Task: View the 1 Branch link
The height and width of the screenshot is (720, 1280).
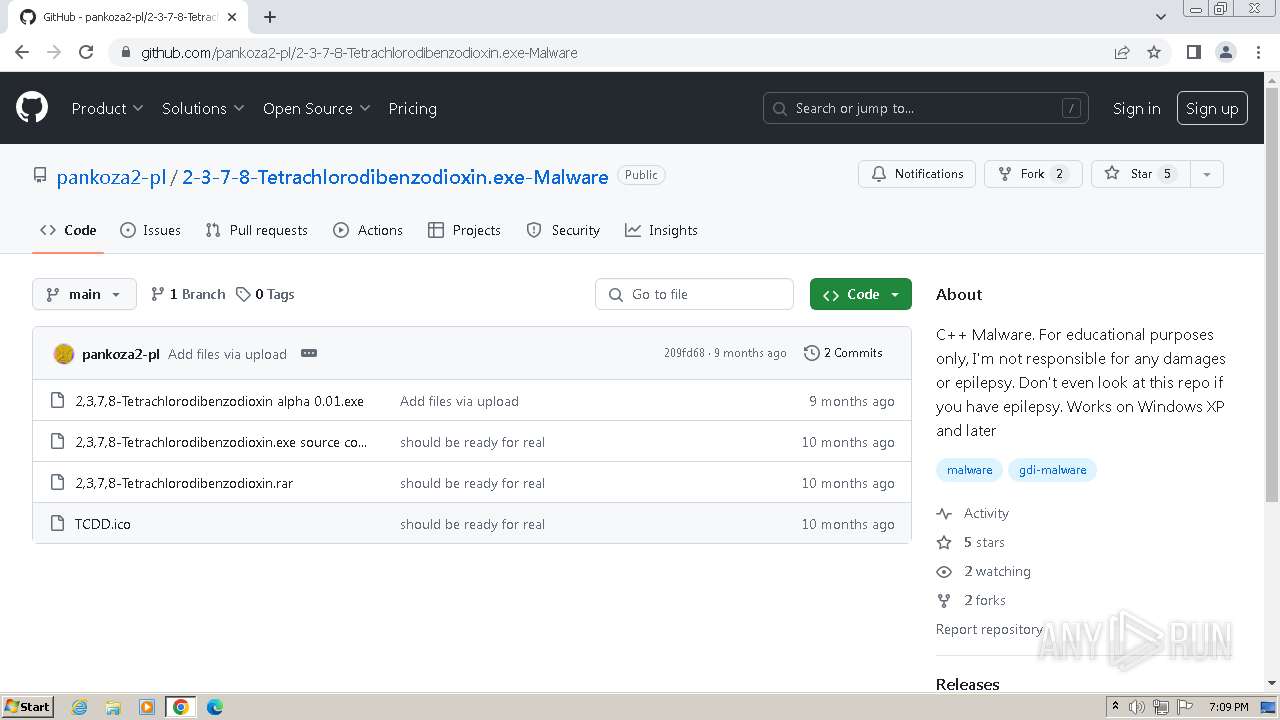Action: click(188, 294)
